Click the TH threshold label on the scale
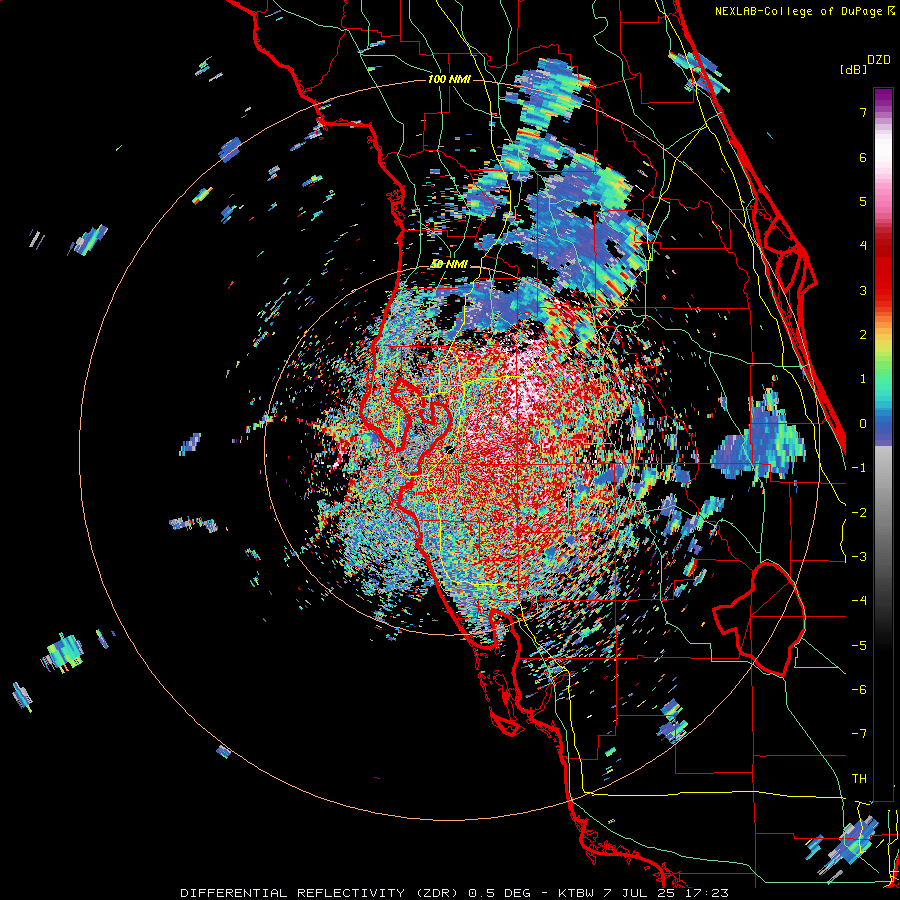 [859, 779]
